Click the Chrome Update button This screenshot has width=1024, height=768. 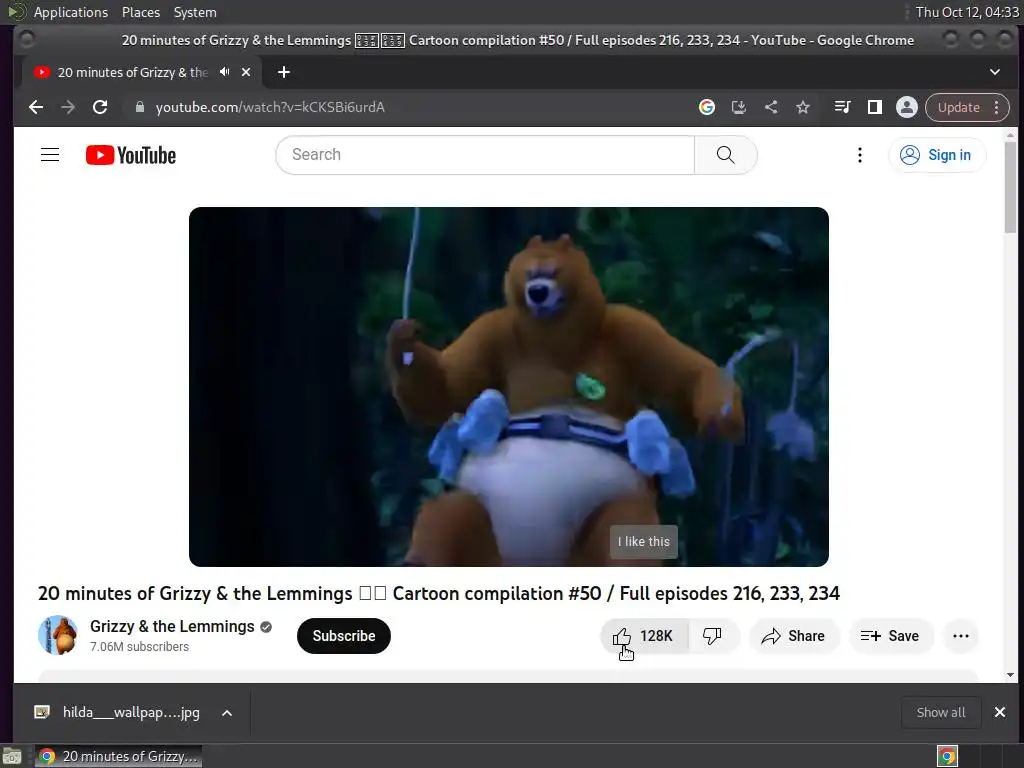click(967, 107)
